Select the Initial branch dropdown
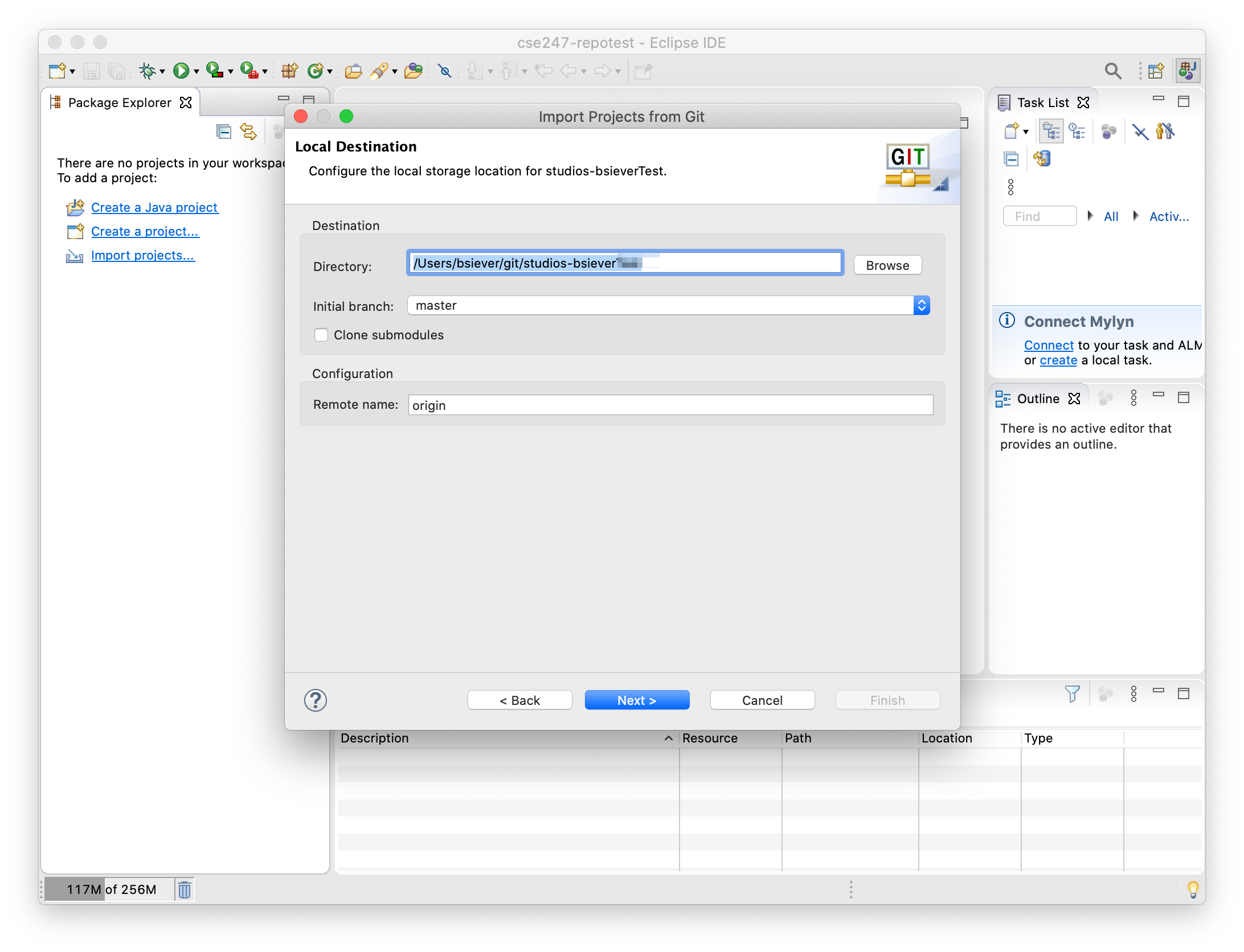Screen dimensions: 1244x952 pyautogui.click(x=668, y=305)
